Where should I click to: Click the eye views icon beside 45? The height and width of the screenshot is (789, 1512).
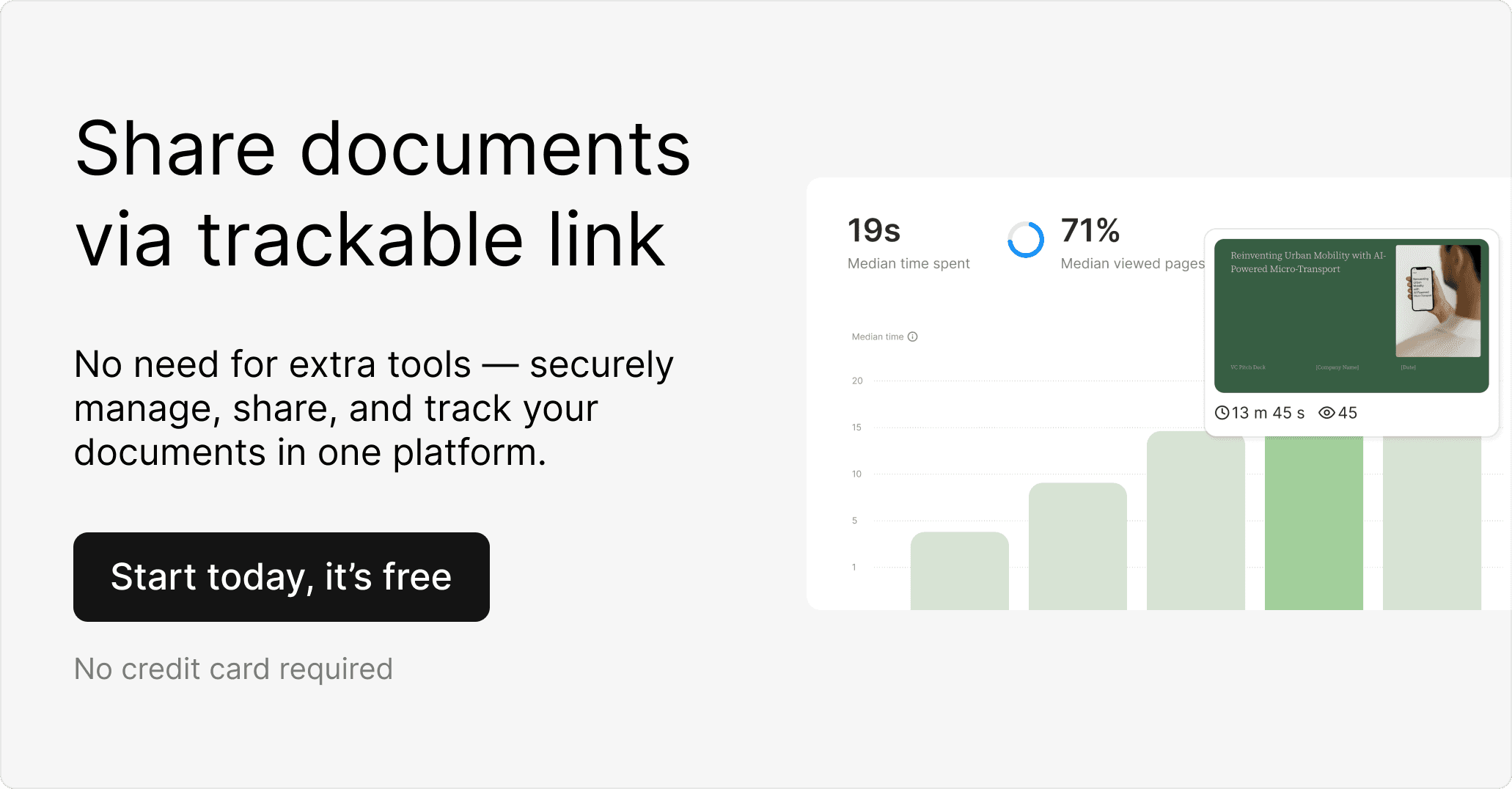pyautogui.click(x=1326, y=413)
